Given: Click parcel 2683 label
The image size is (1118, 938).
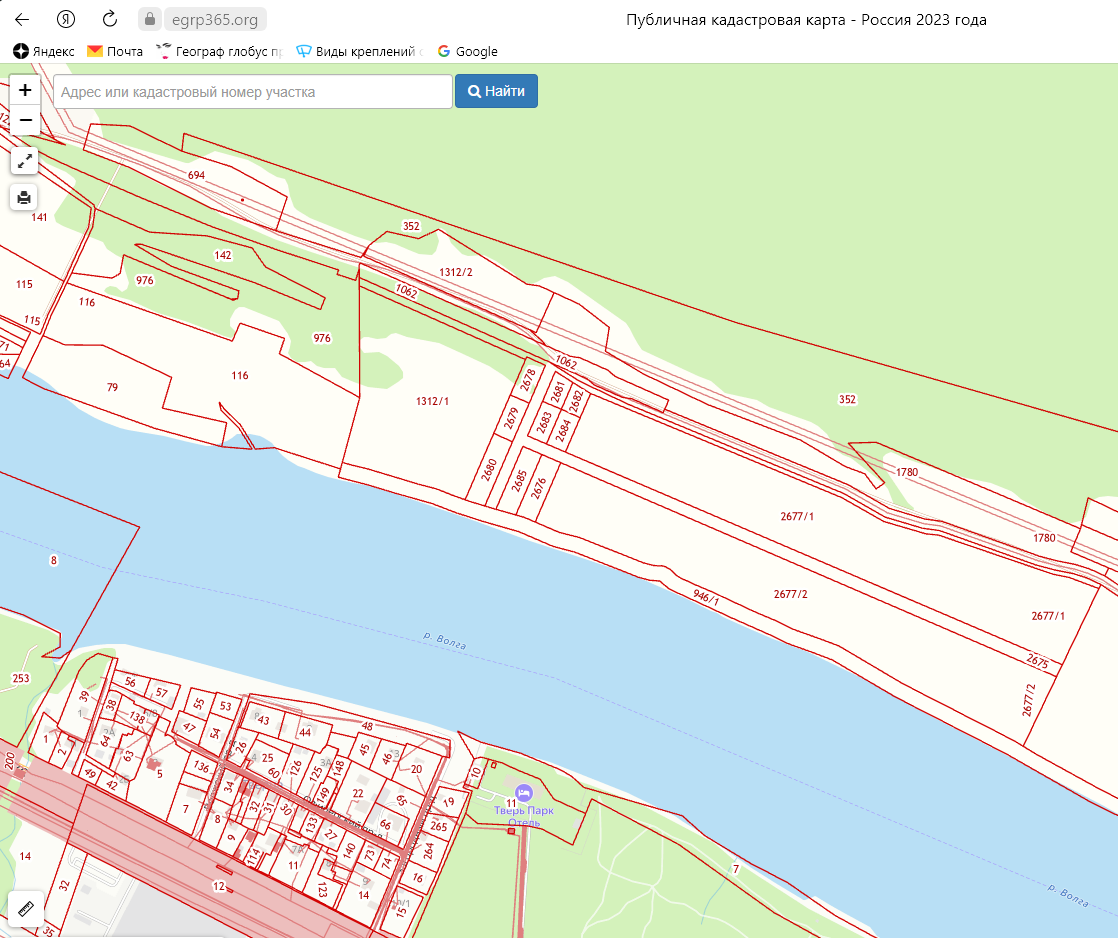Looking at the screenshot, I should click(545, 422).
